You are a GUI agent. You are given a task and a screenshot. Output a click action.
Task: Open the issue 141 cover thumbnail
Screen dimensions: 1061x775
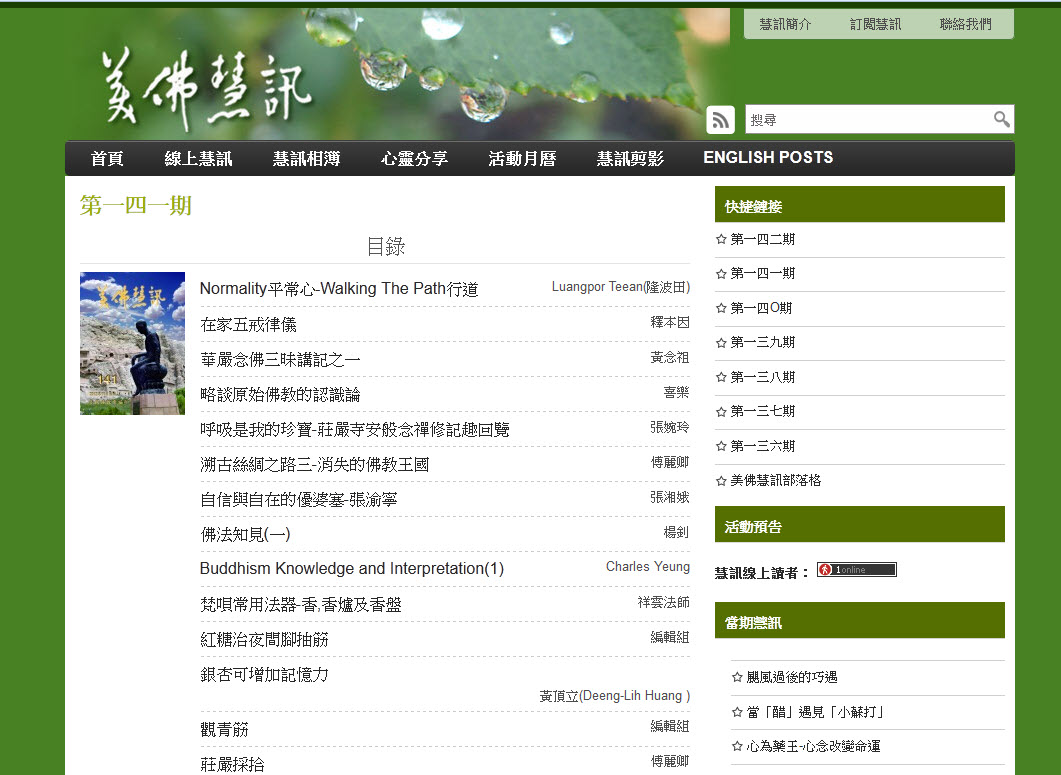[x=132, y=343]
